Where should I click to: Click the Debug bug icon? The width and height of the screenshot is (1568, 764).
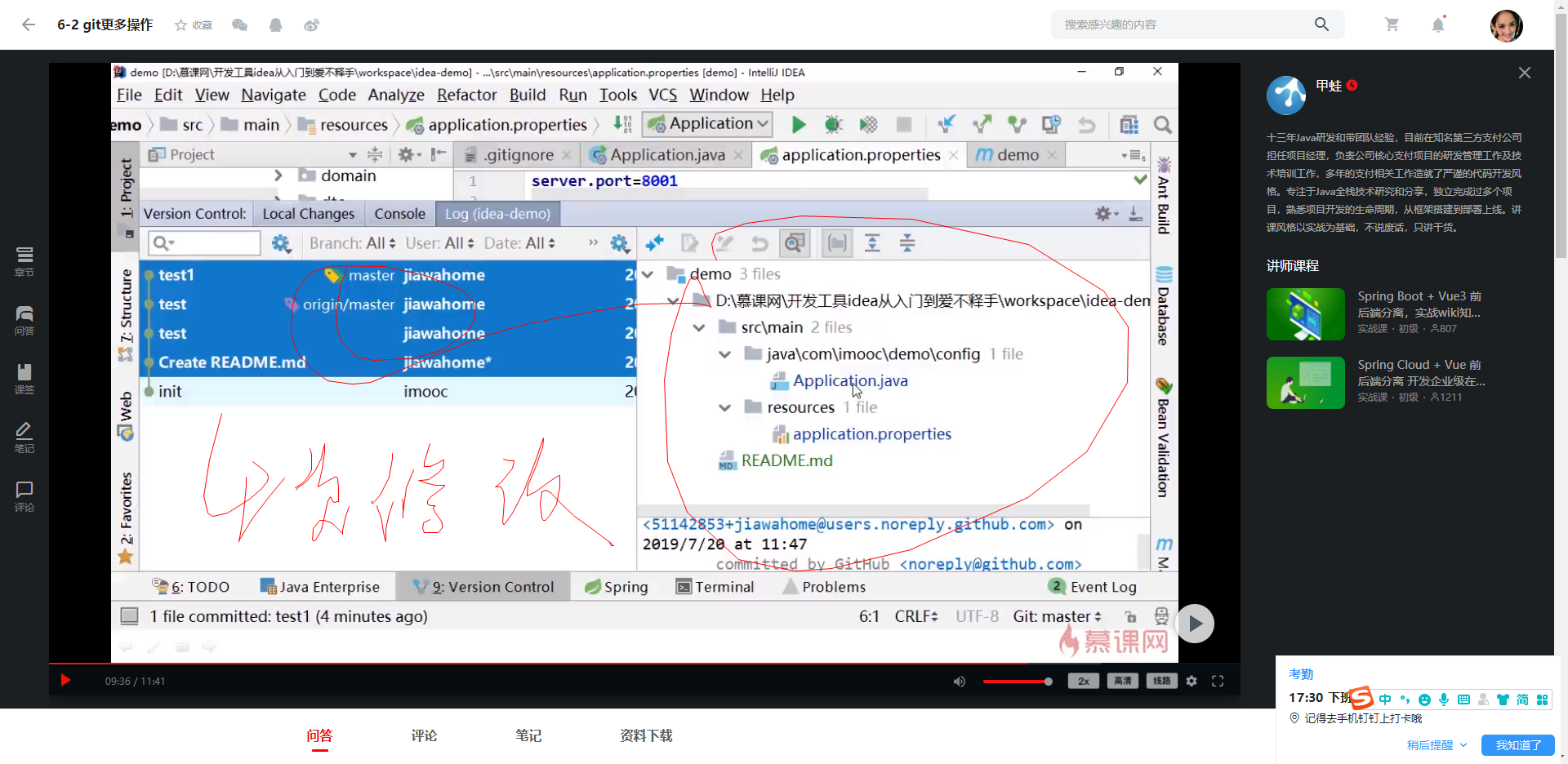tap(833, 125)
